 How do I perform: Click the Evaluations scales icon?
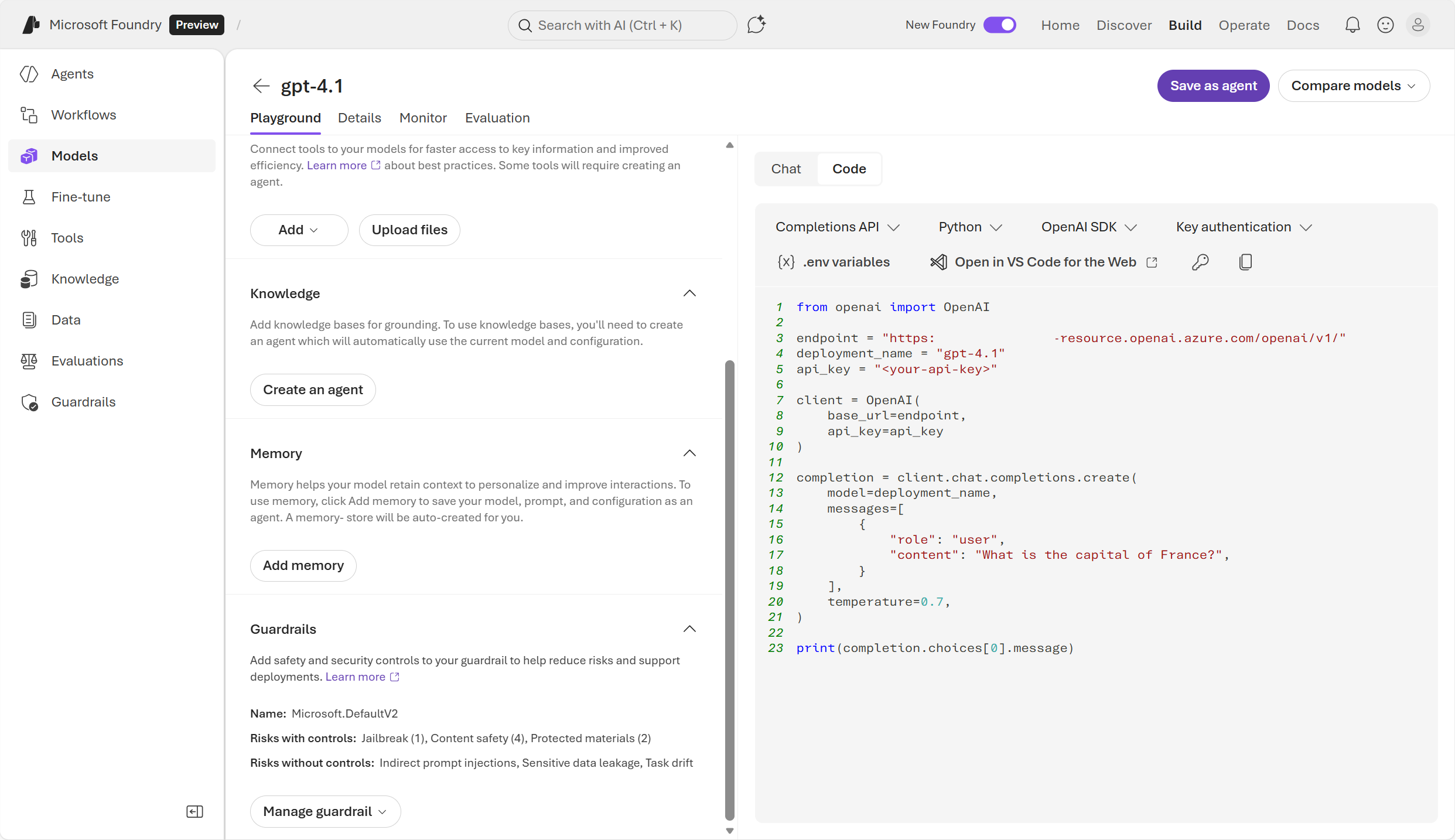[29, 361]
